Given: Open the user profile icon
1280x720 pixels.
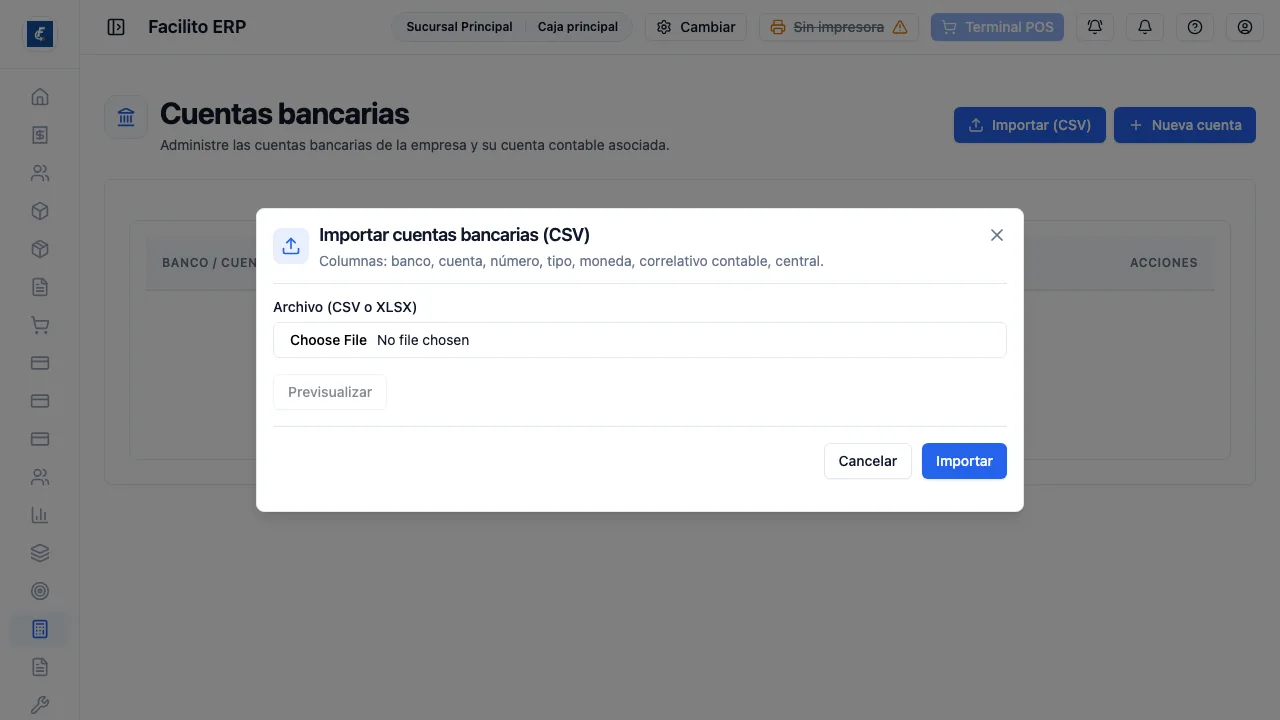Looking at the screenshot, I should coord(1245,27).
